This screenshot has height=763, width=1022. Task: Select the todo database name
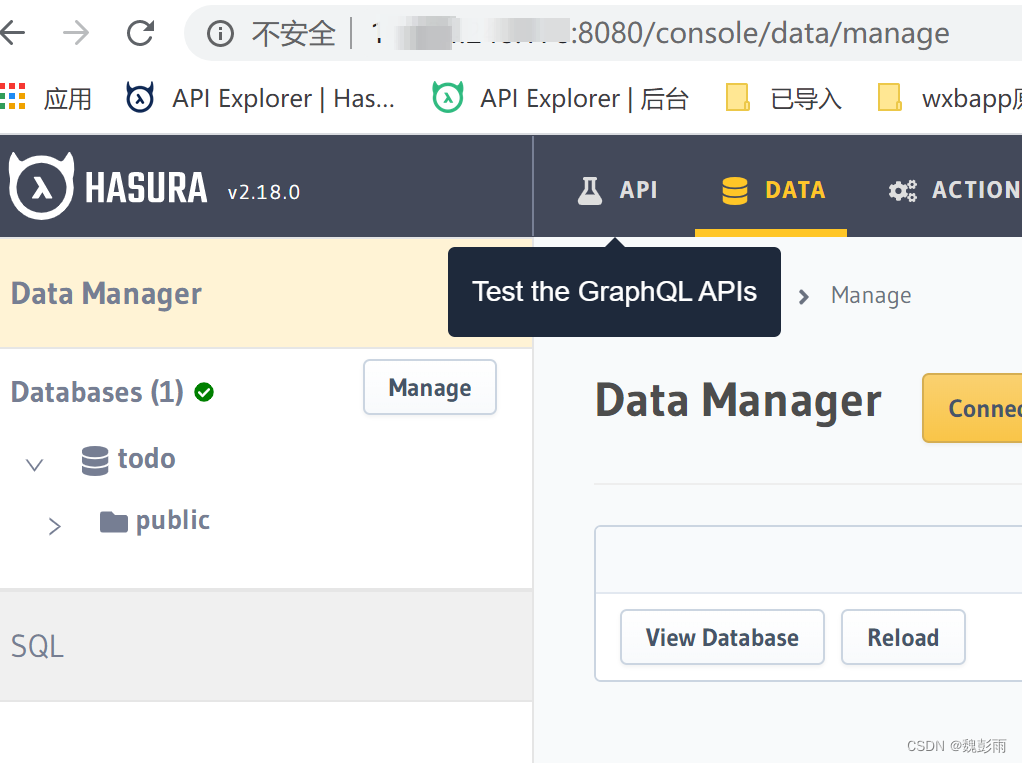pos(147,459)
